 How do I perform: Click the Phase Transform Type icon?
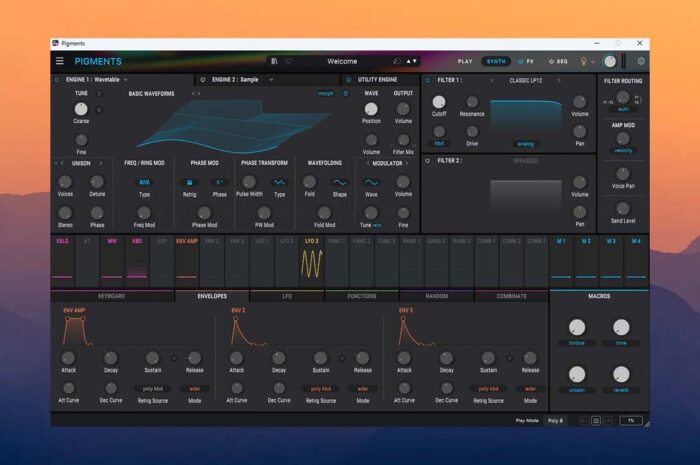(x=279, y=183)
